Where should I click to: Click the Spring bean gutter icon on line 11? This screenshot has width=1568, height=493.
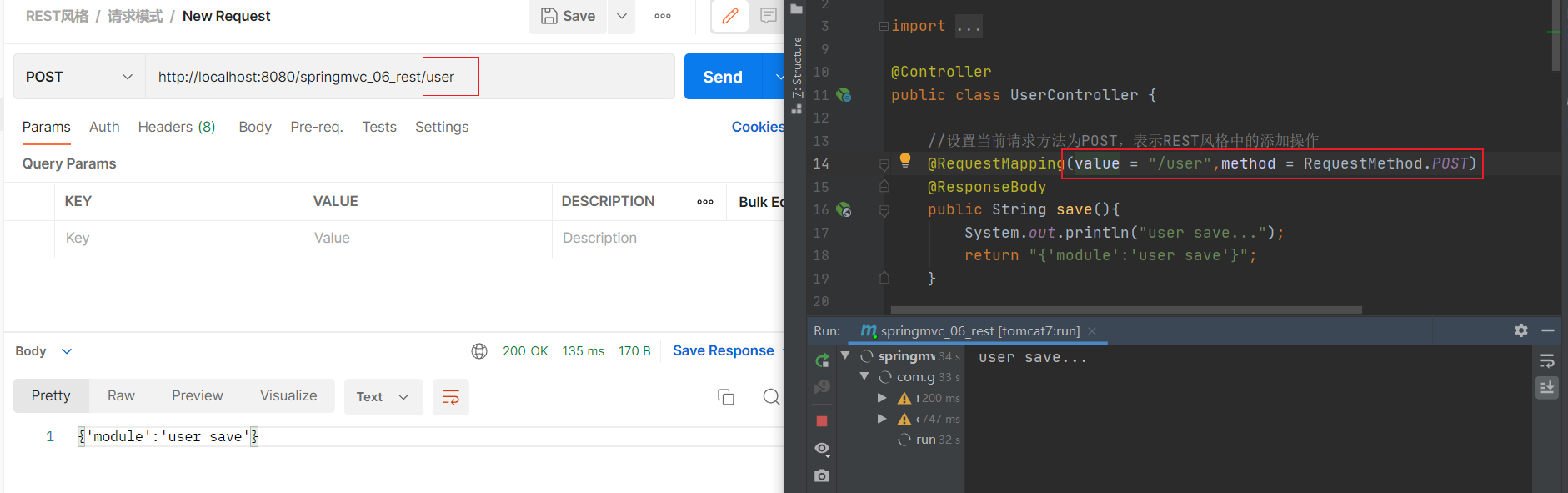(x=844, y=95)
